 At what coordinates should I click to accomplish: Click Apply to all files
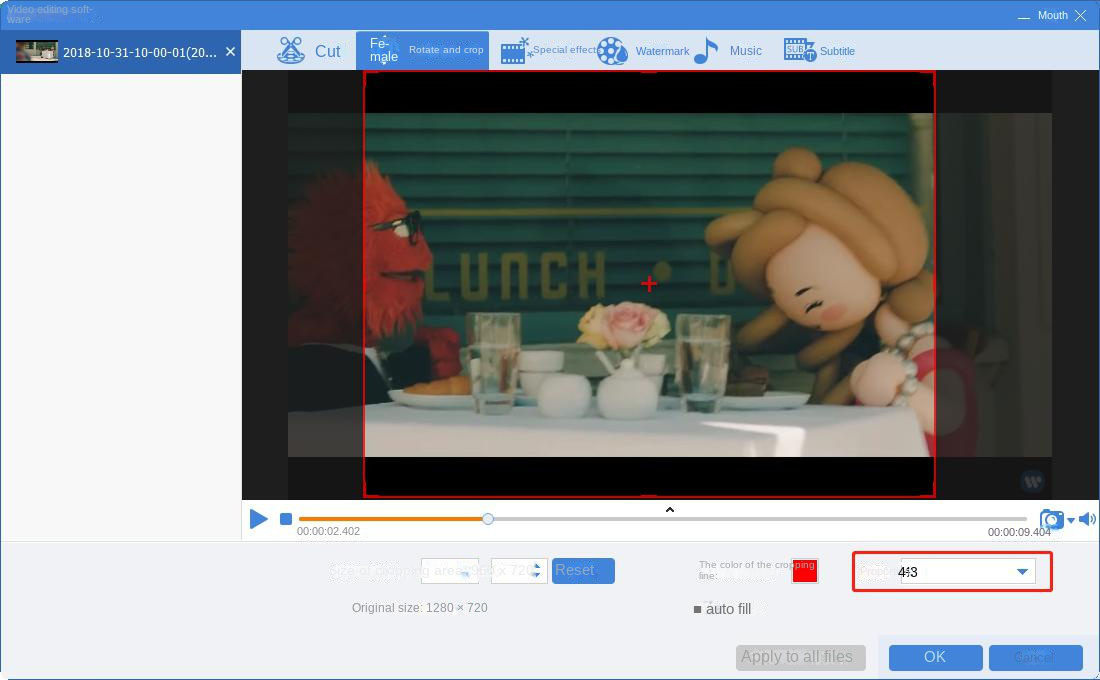800,658
